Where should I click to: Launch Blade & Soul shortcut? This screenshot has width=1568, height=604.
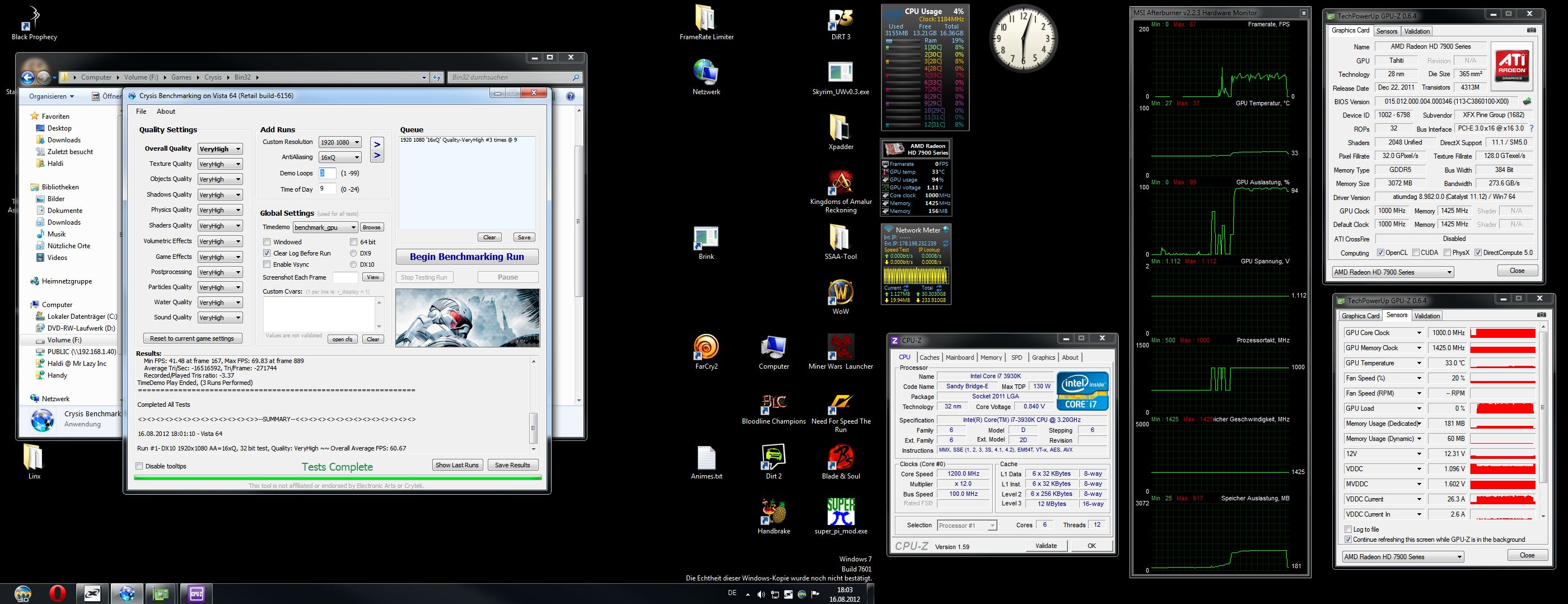[841, 461]
